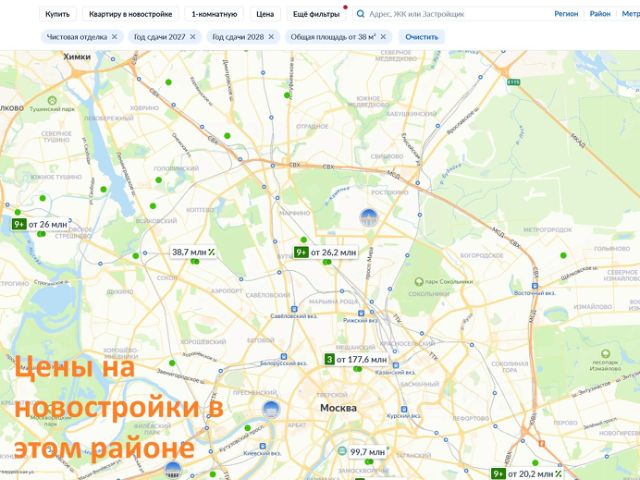Click the green dot marker near Гольяново

click(x=563, y=255)
